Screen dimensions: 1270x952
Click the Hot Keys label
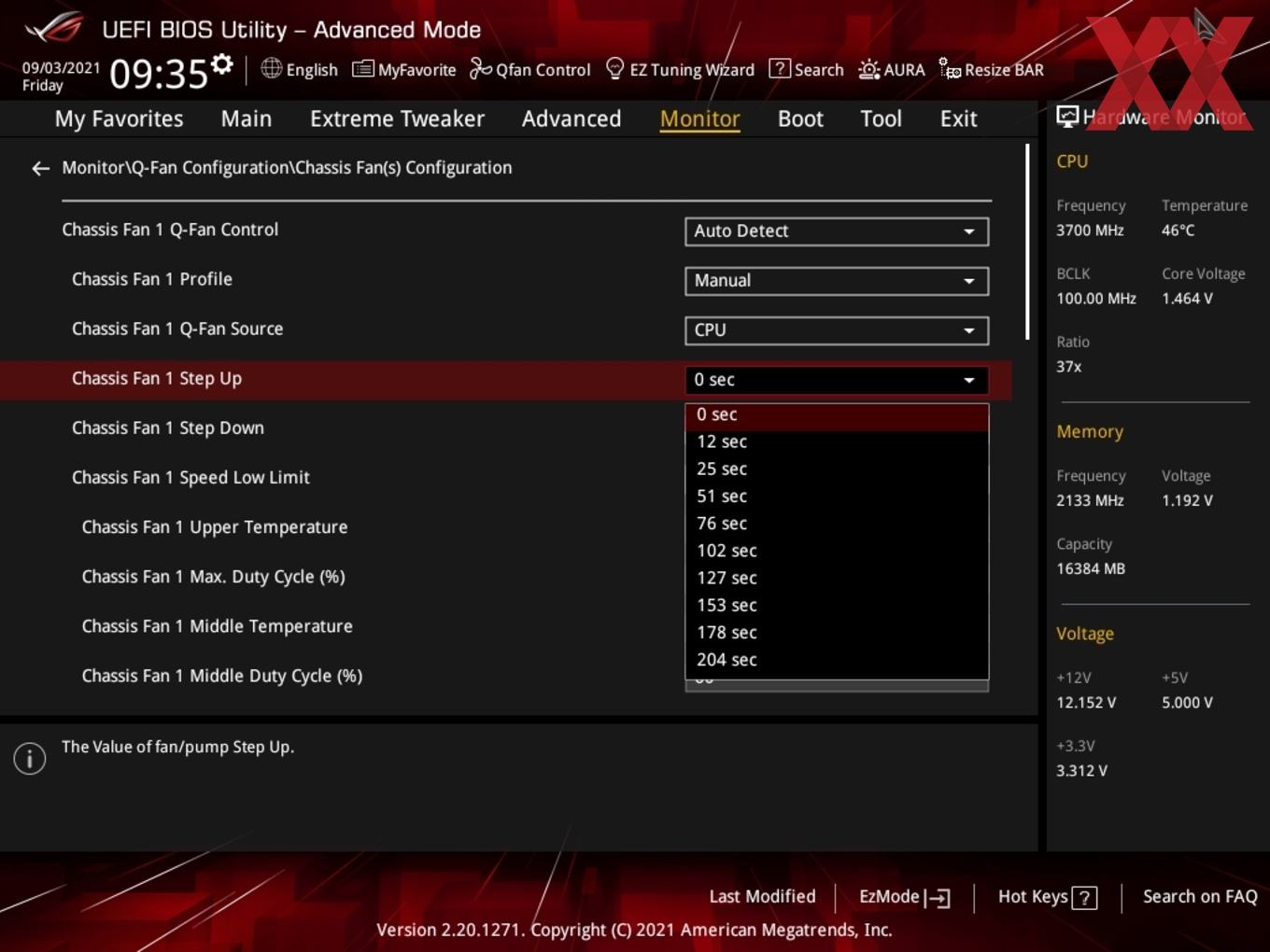(x=1033, y=897)
